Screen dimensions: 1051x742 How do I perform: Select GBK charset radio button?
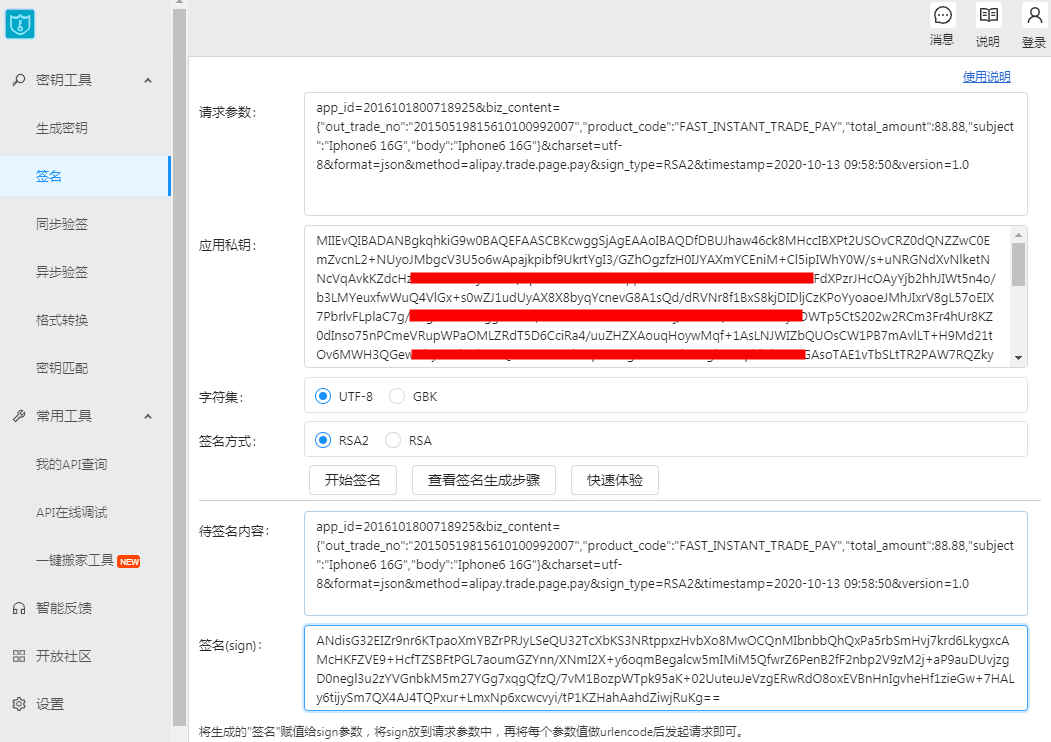[397, 396]
